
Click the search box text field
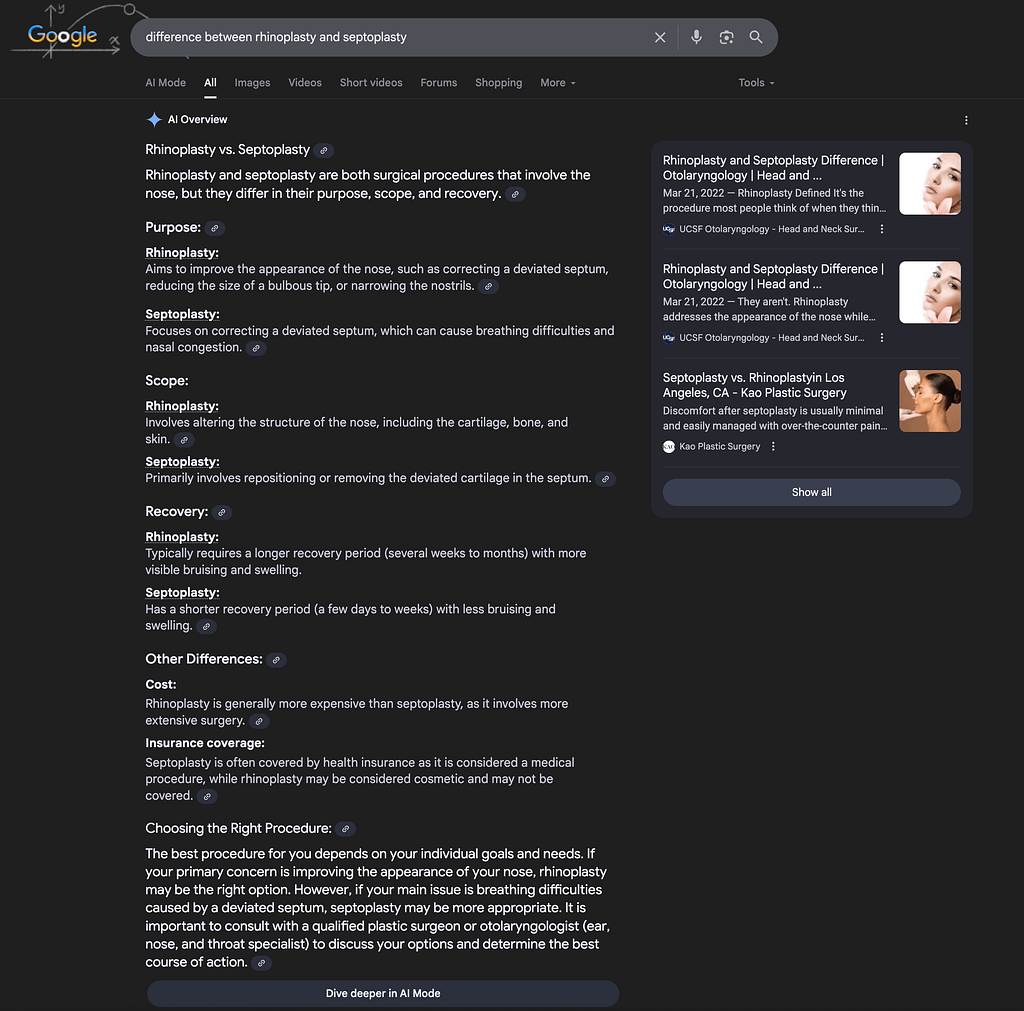(392, 37)
